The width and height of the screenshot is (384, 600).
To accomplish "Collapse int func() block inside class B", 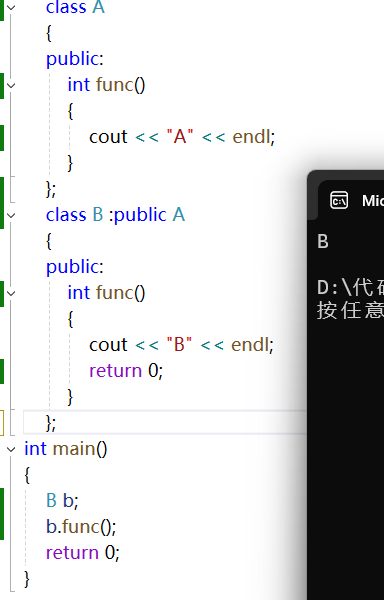I will 11,293.
